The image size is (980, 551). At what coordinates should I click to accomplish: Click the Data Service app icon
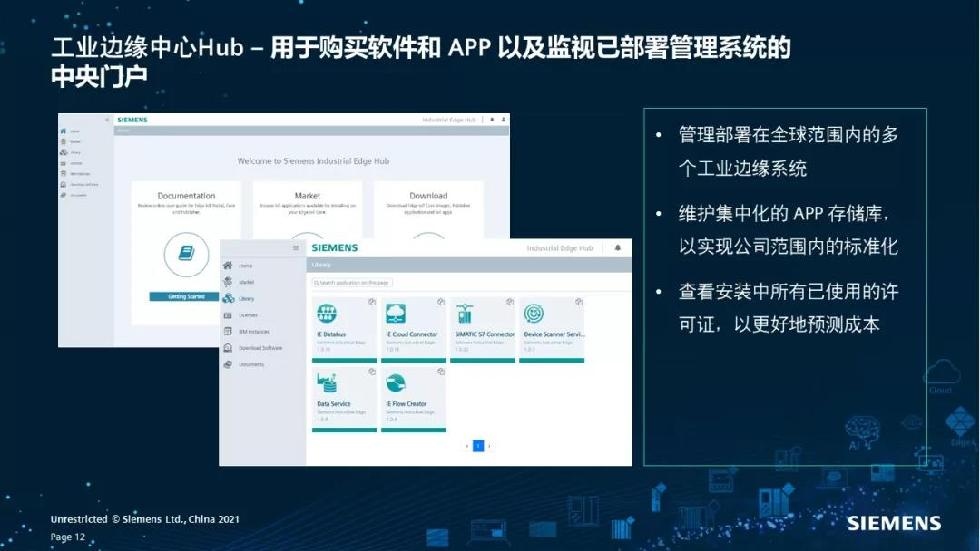[x=327, y=384]
